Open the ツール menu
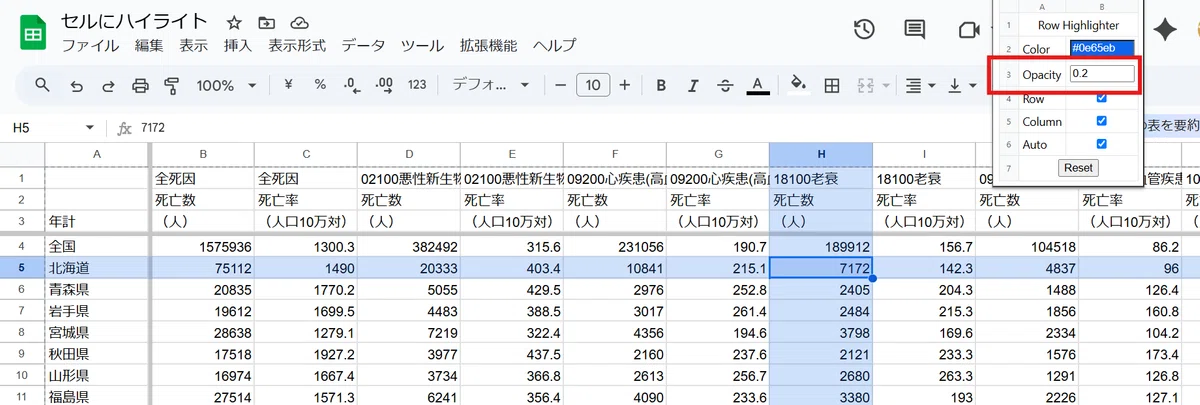1200x405 pixels. (x=422, y=46)
